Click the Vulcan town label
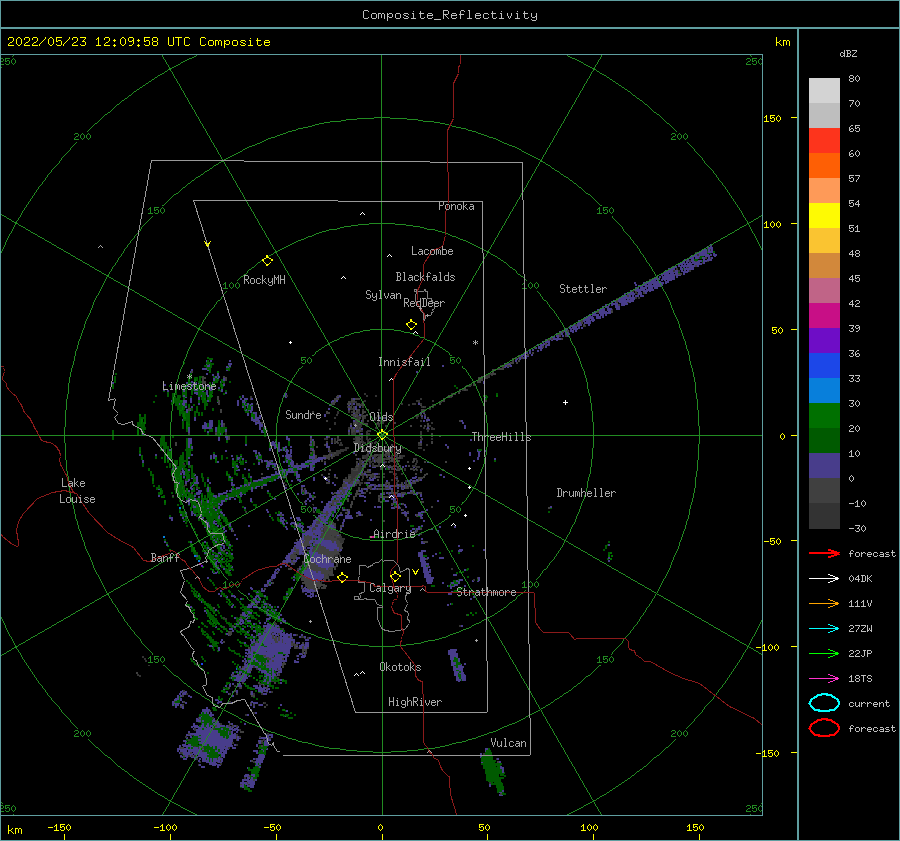The width and height of the screenshot is (900, 841). [508, 743]
